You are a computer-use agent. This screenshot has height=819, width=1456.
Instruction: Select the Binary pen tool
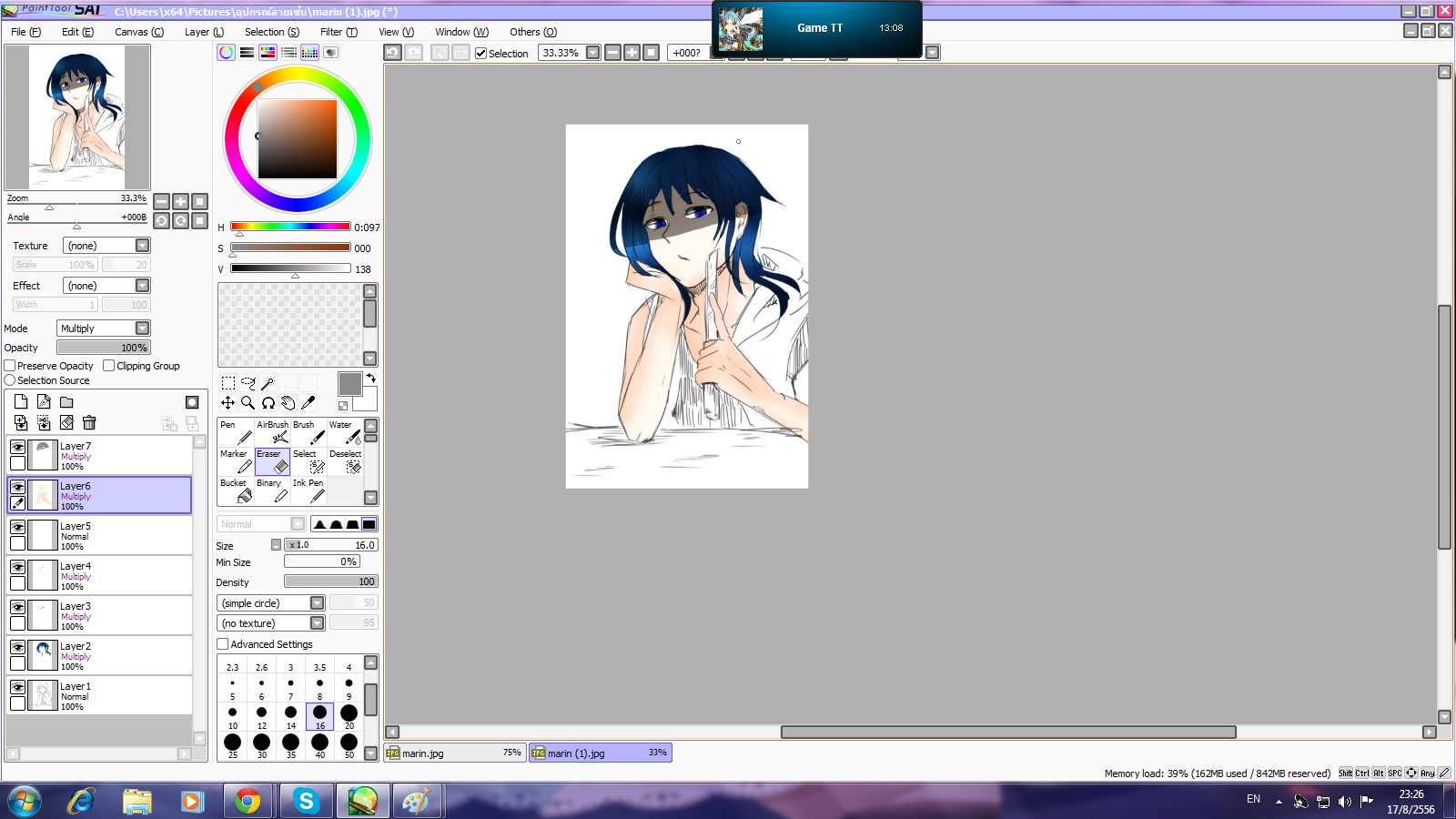[272, 490]
